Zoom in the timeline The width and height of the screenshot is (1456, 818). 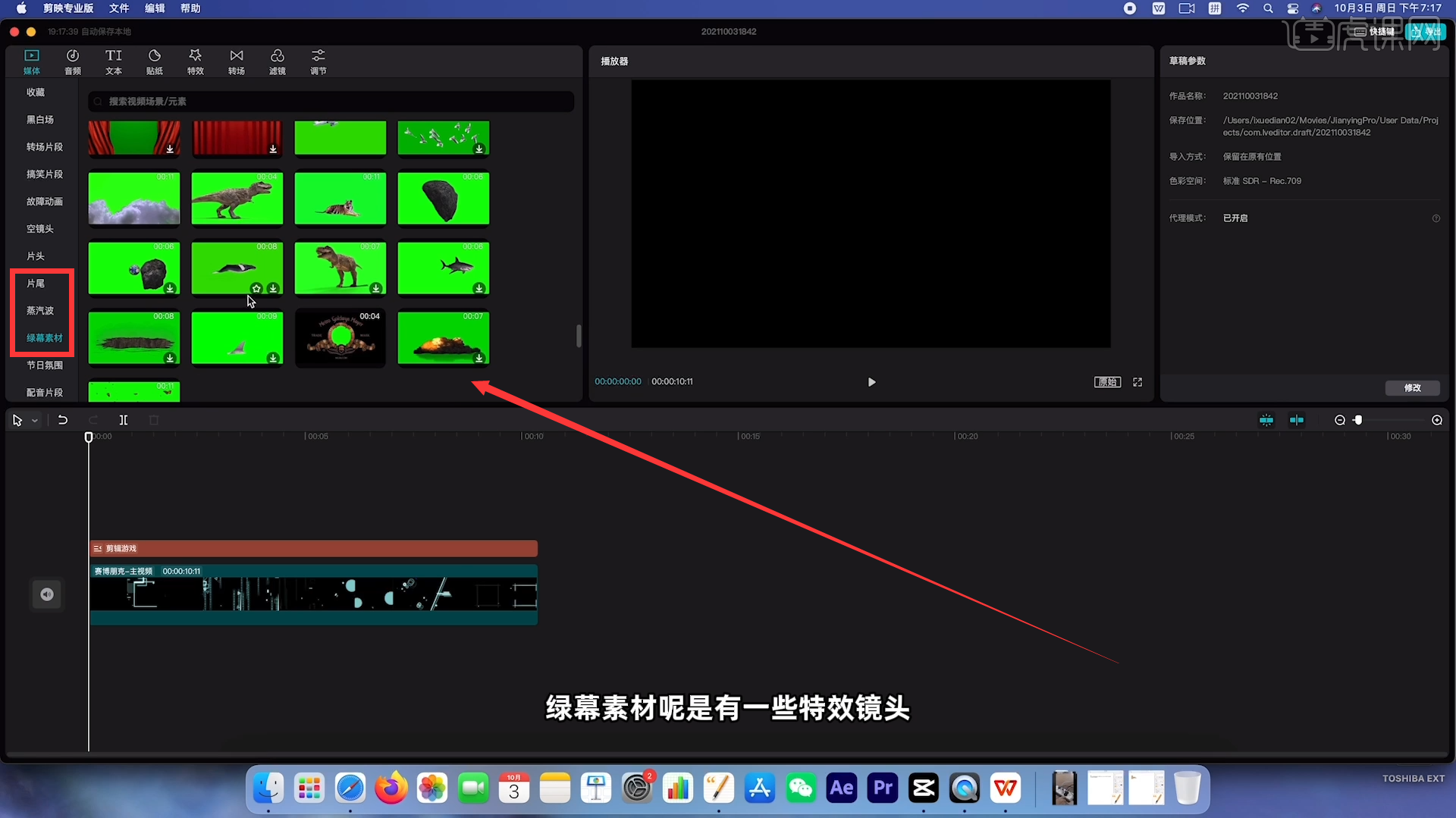click(x=1437, y=420)
